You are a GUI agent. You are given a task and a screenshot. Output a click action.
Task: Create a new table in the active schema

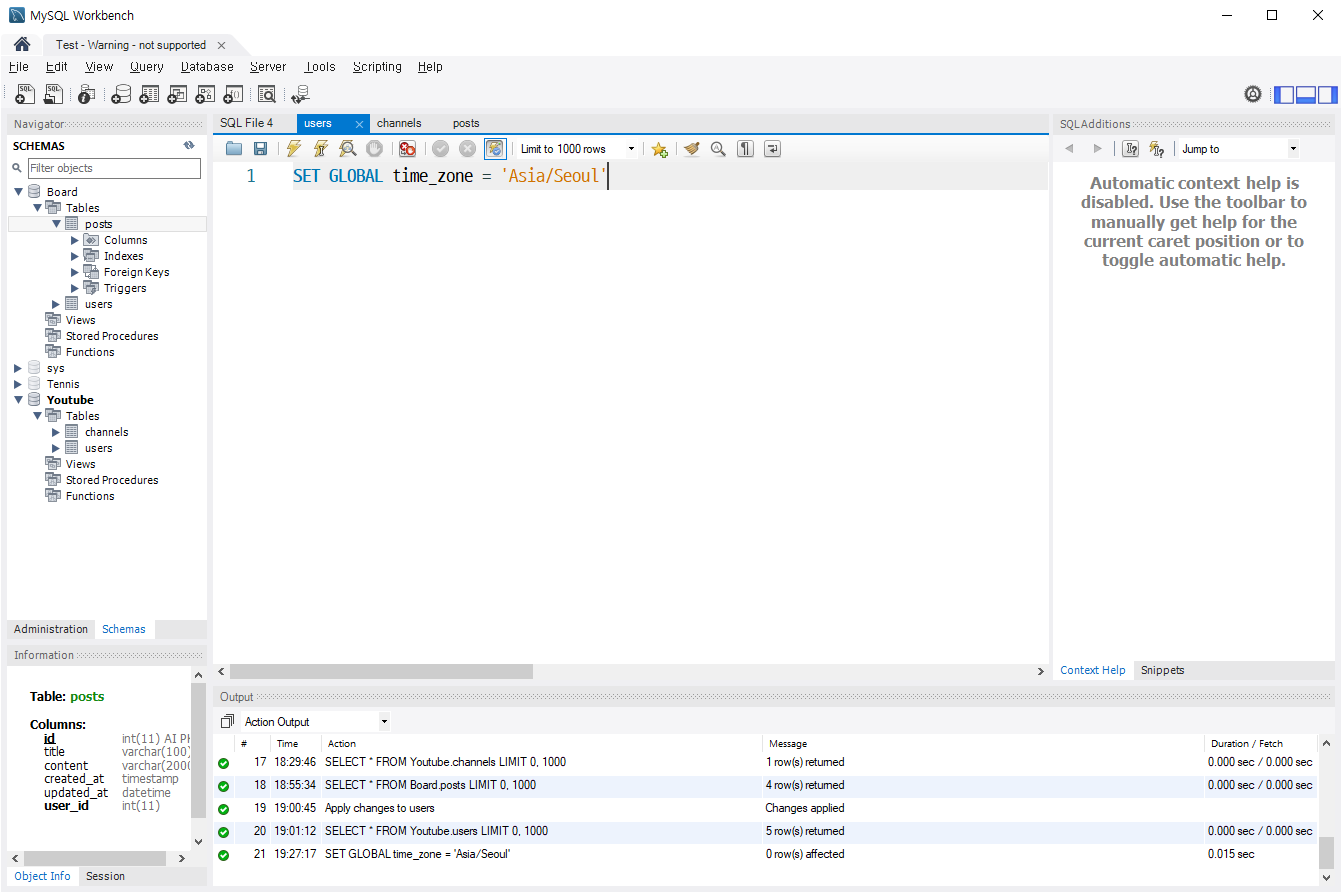click(x=149, y=94)
